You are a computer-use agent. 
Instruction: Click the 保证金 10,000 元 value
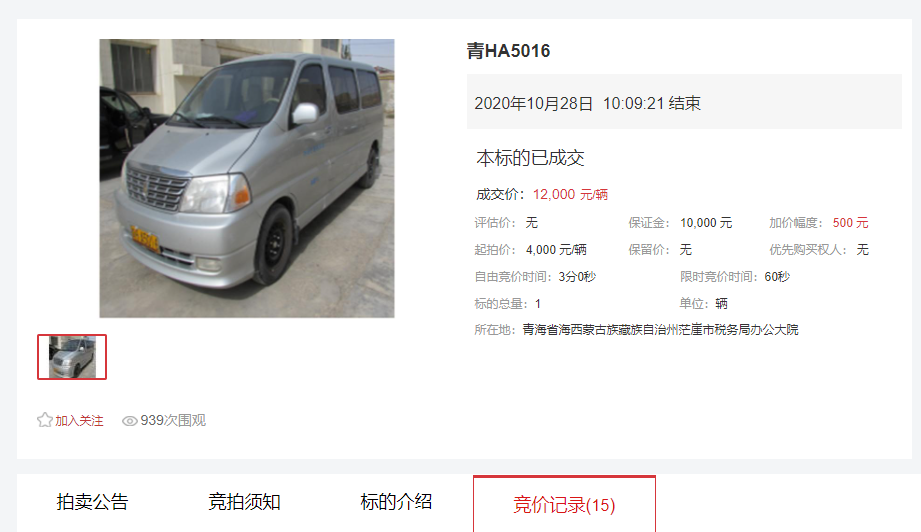(706, 223)
